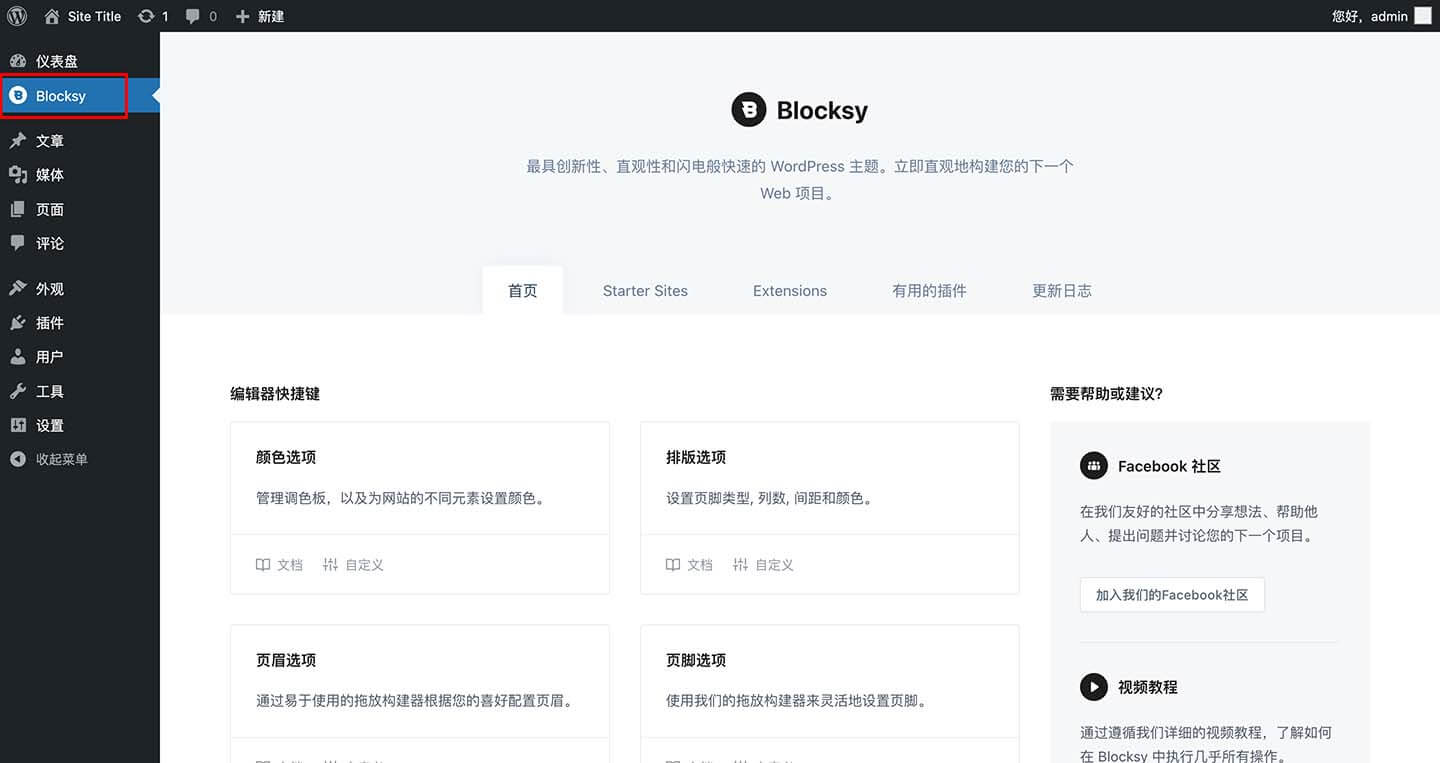Screen dimensions: 1440x763
Task: Click the admin avatar square
Action: (1422, 16)
